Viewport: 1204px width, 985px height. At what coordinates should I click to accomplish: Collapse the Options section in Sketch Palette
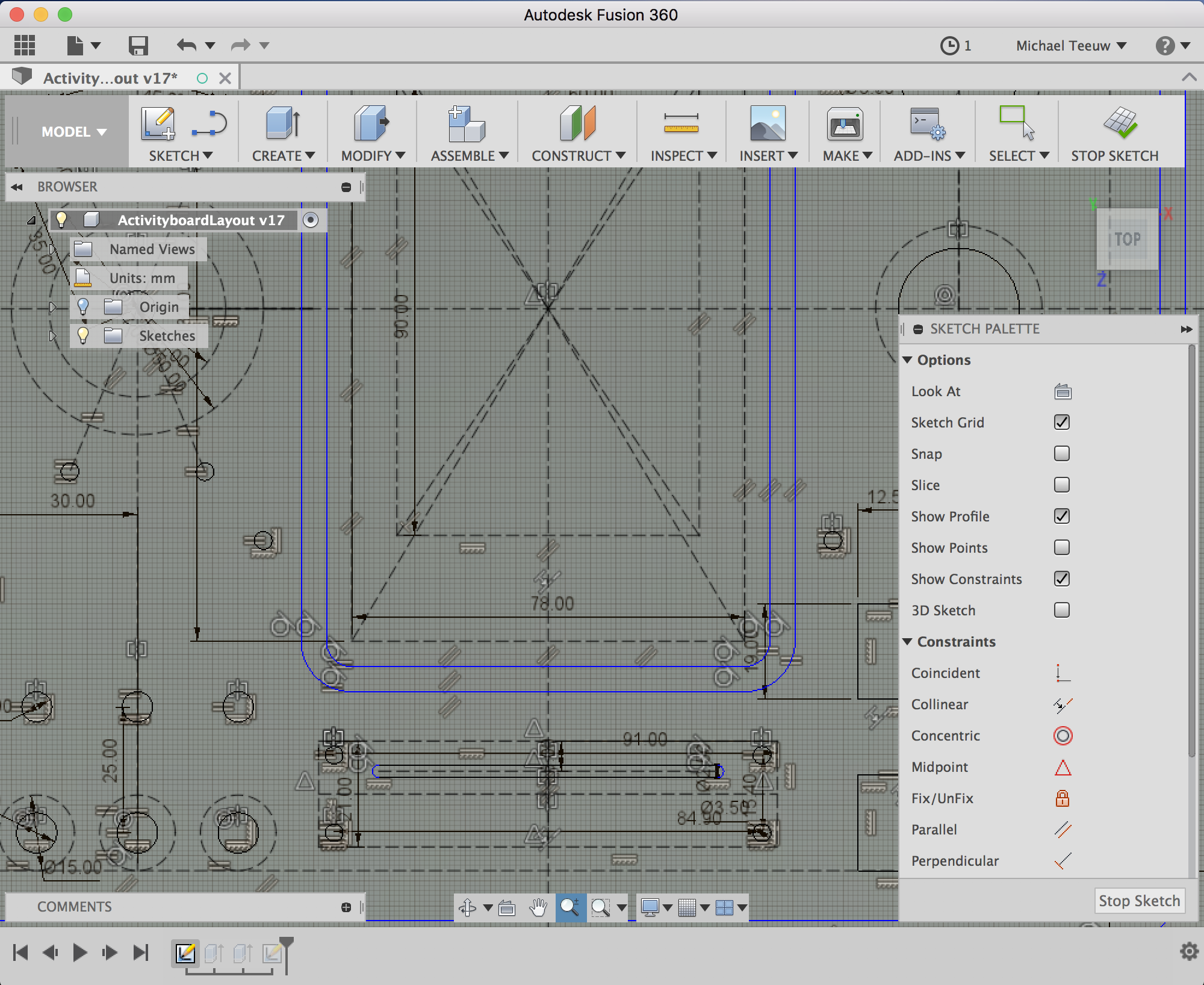pyautogui.click(x=908, y=360)
